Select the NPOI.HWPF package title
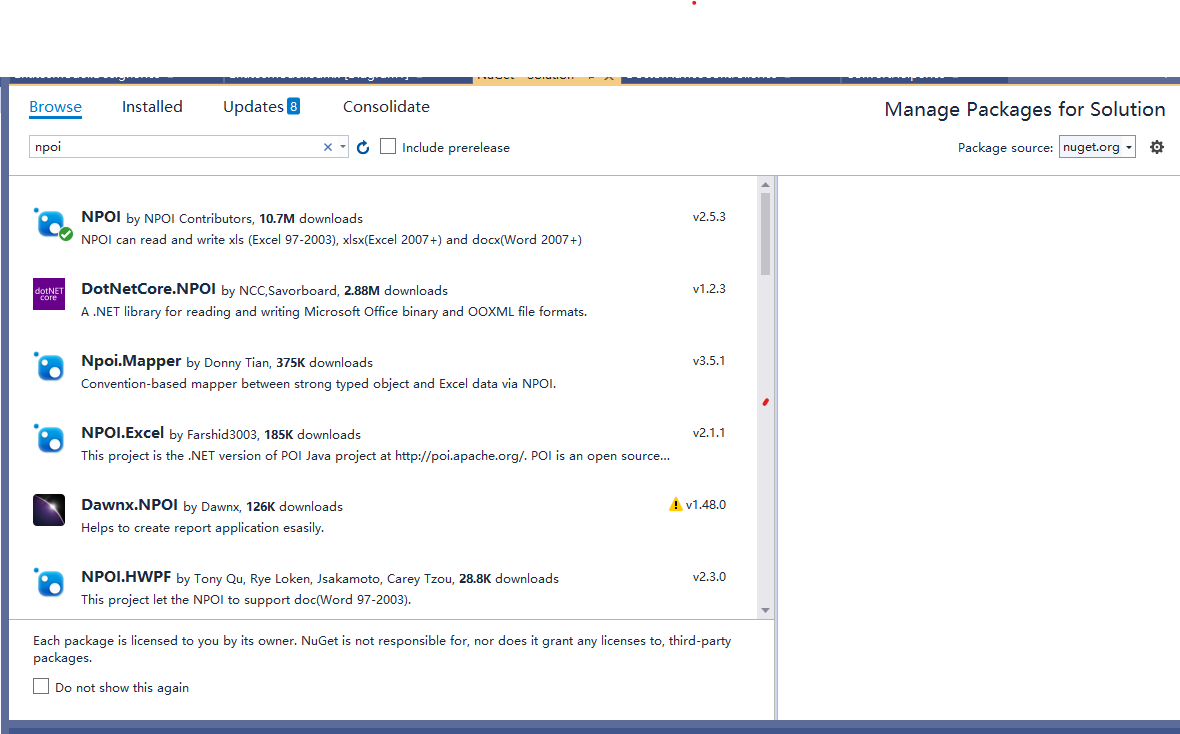 (126, 577)
